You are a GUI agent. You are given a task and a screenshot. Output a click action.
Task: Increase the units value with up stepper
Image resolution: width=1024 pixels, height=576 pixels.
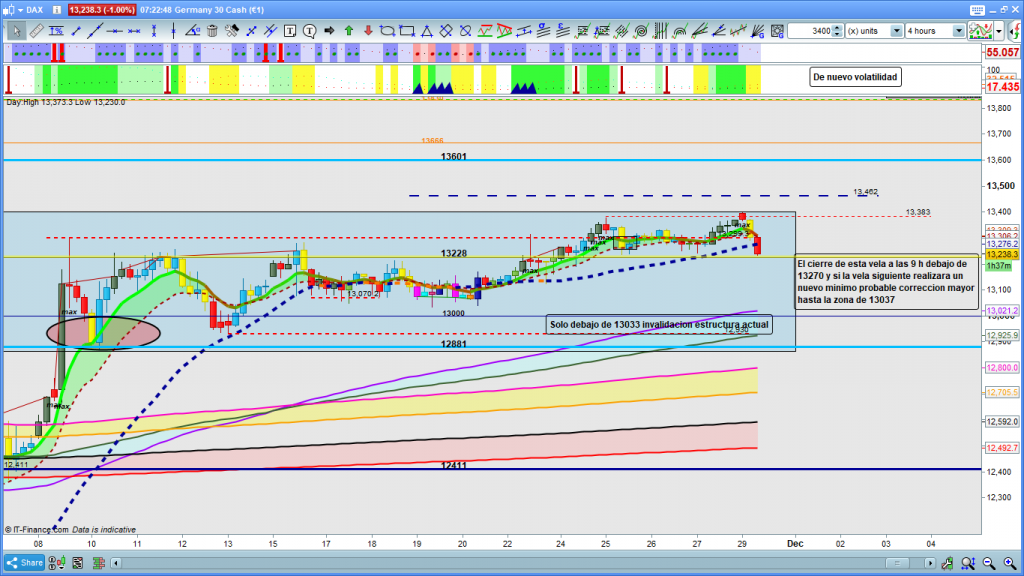pos(838,28)
